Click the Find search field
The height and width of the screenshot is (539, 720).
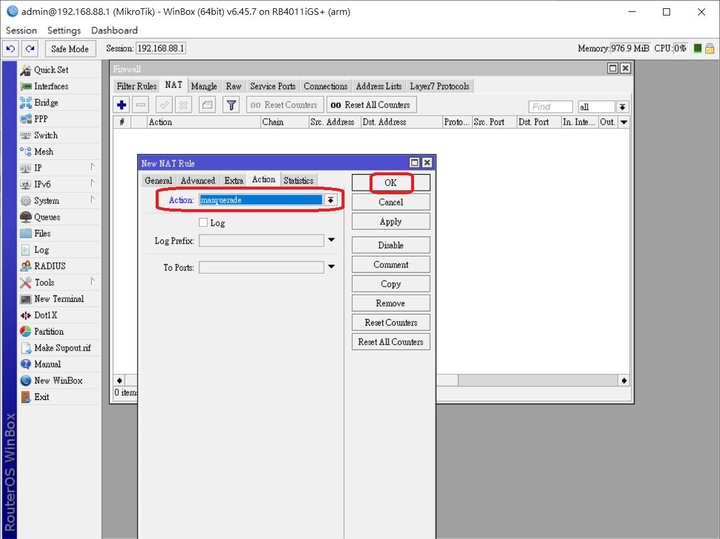click(x=551, y=107)
